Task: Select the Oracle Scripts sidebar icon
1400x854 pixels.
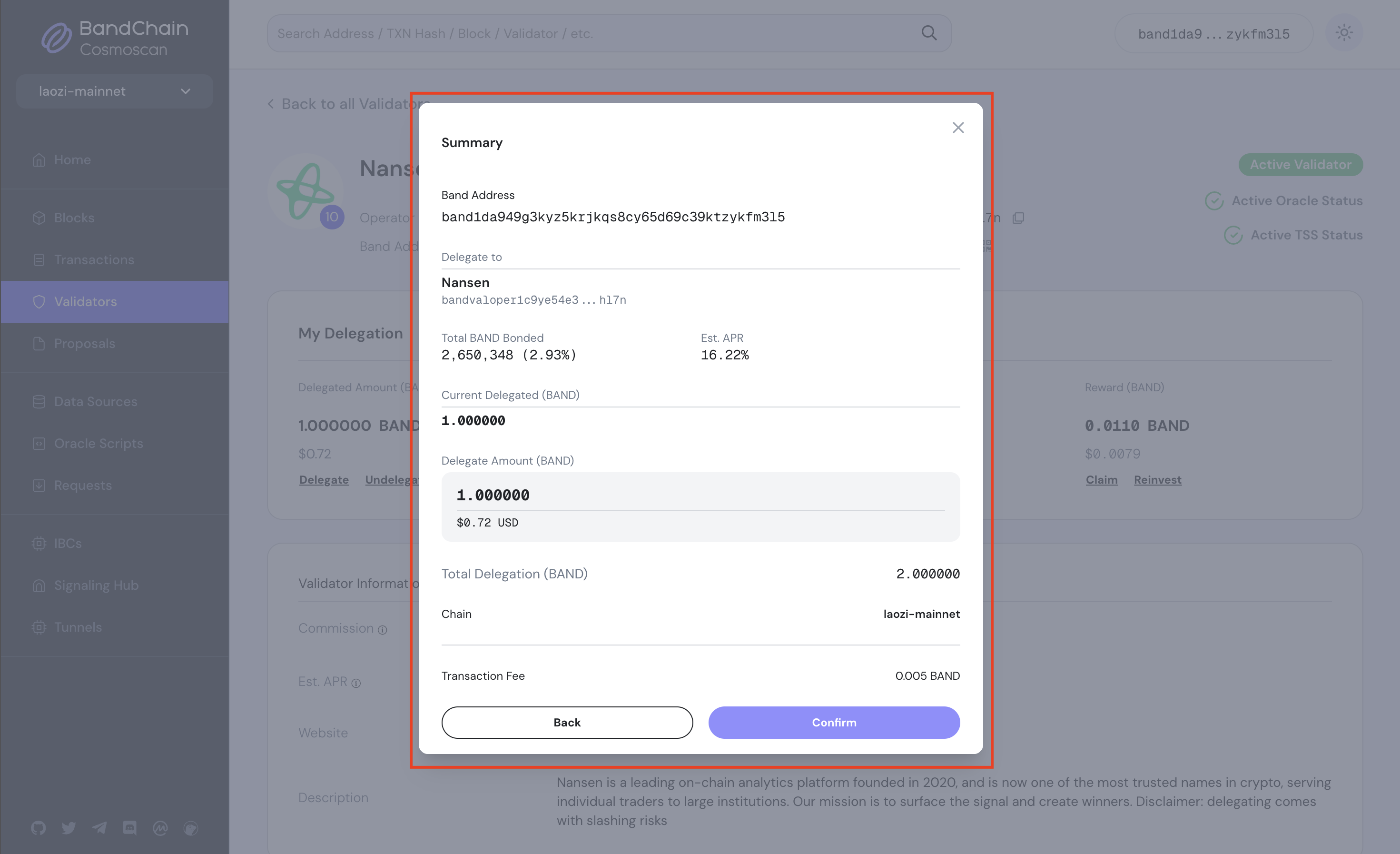Action: pyautogui.click(x=38, y=443)
